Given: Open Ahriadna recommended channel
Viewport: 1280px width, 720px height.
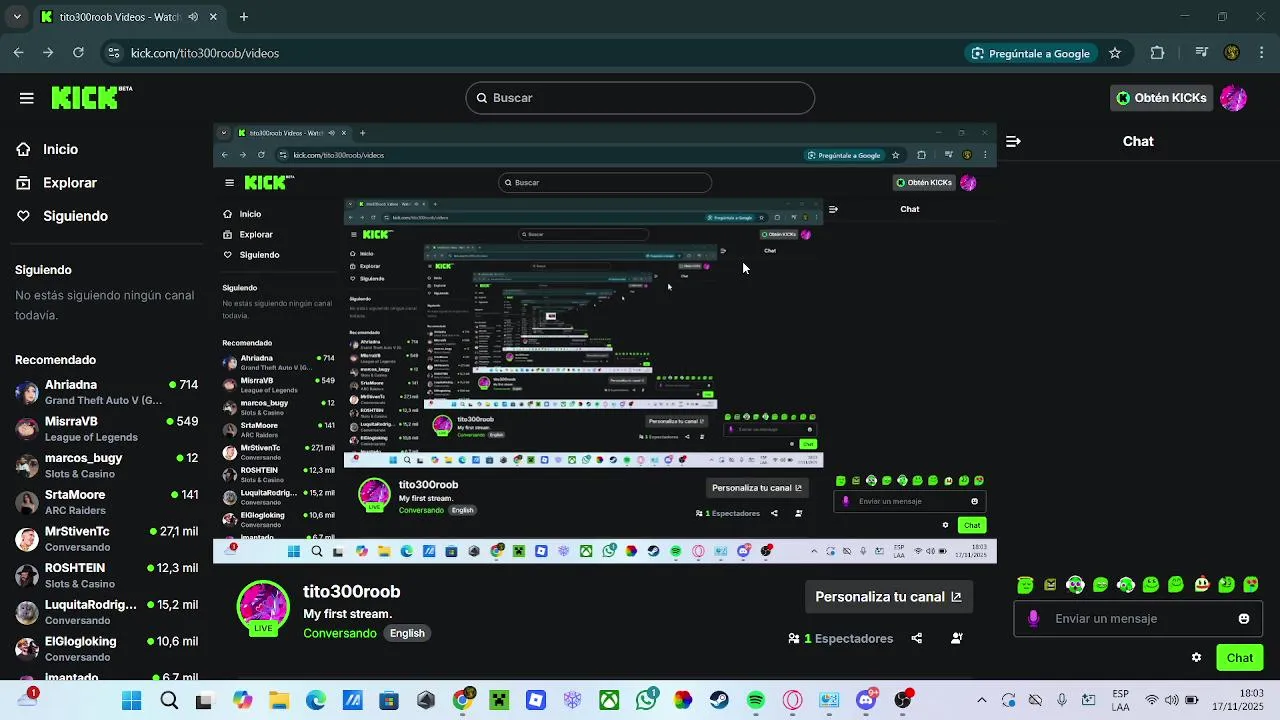Looking at the screenshot, I should pyautogui.click(x=106, y=392).
